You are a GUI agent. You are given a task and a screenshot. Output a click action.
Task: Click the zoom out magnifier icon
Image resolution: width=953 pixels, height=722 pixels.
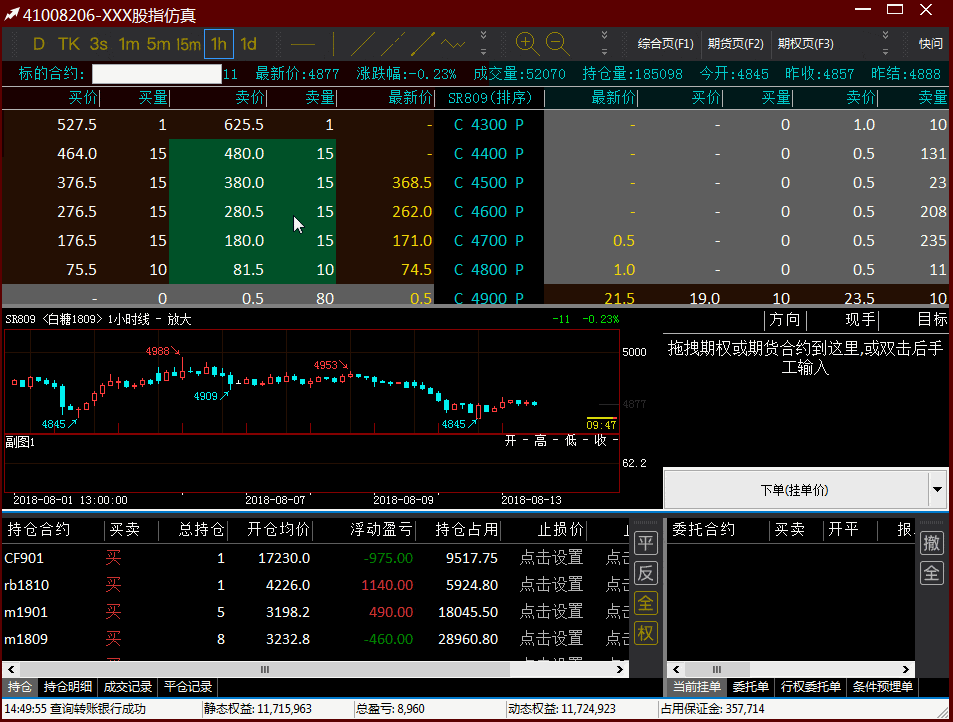pos(557,43)
